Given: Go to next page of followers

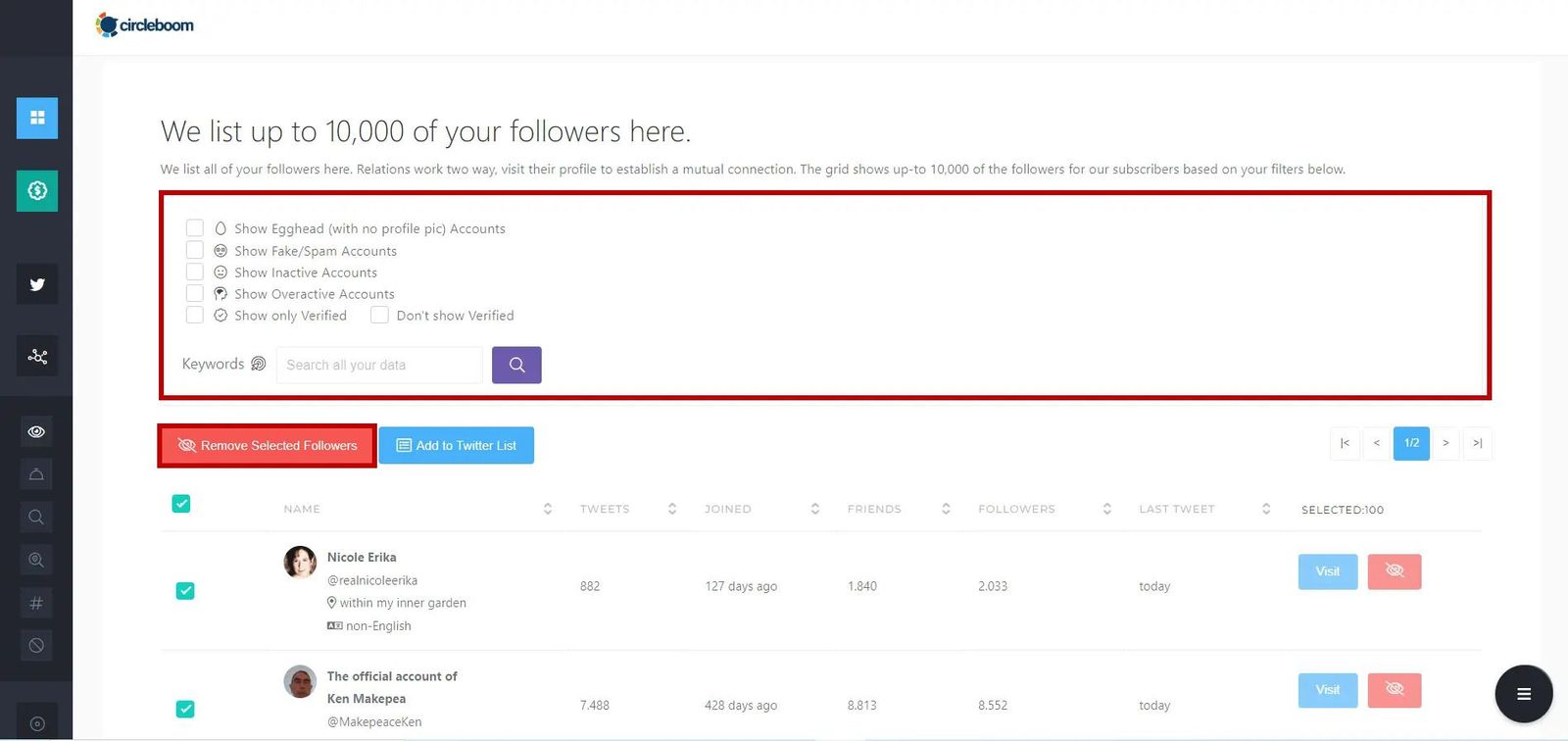Looking at the screenshot, I should pyautogui.click(x=1445, y=443).
